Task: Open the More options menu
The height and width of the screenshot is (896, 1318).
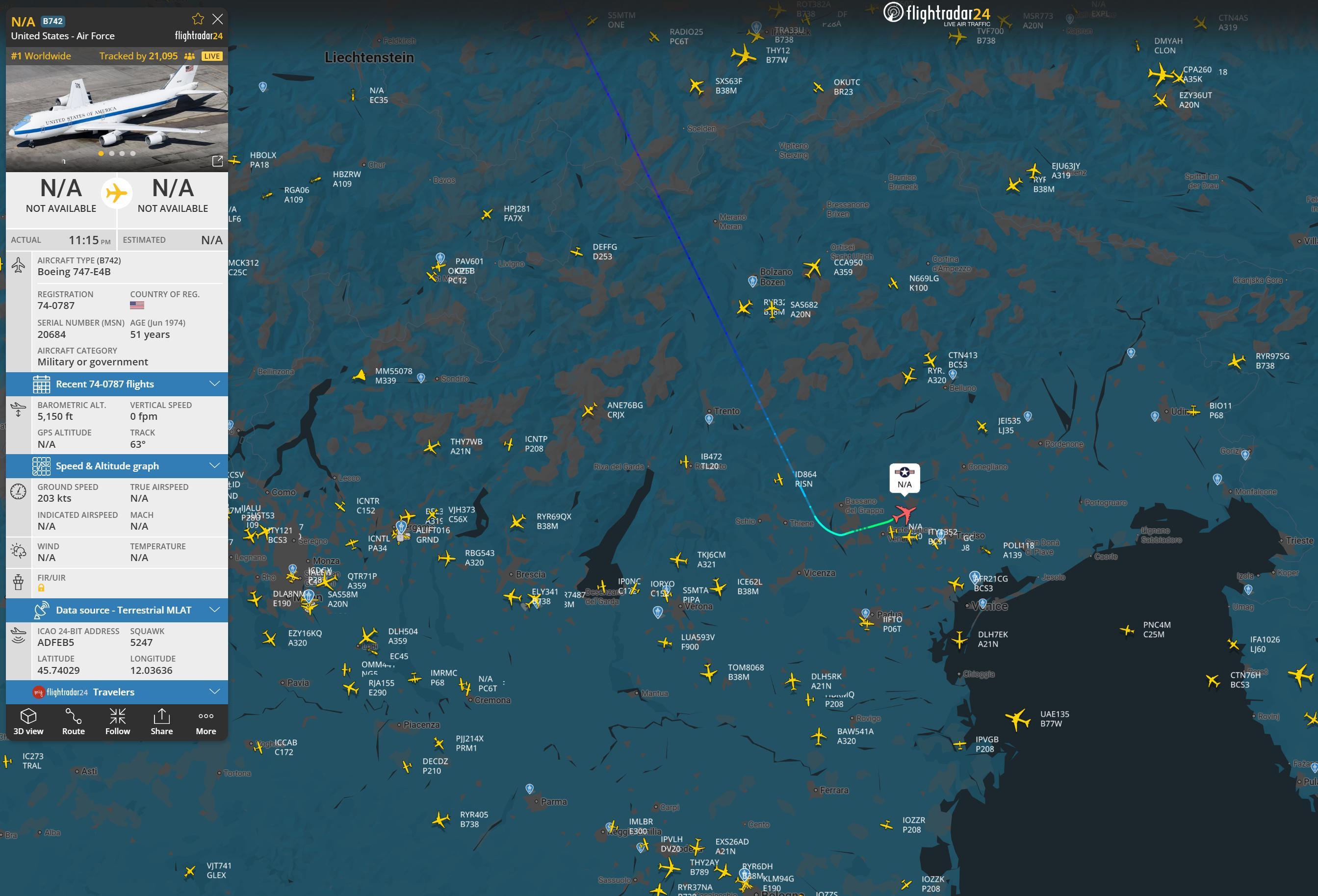Action: pyautogui.click(x=206, y=721)
